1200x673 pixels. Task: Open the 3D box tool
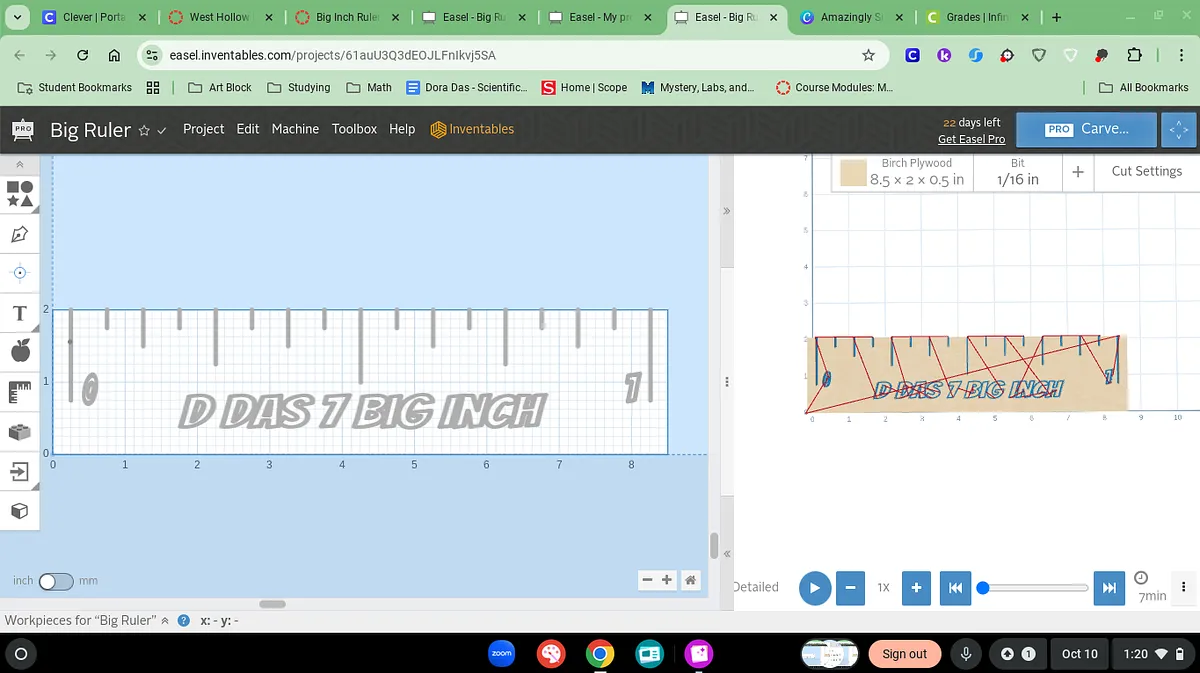coord(19,511)
